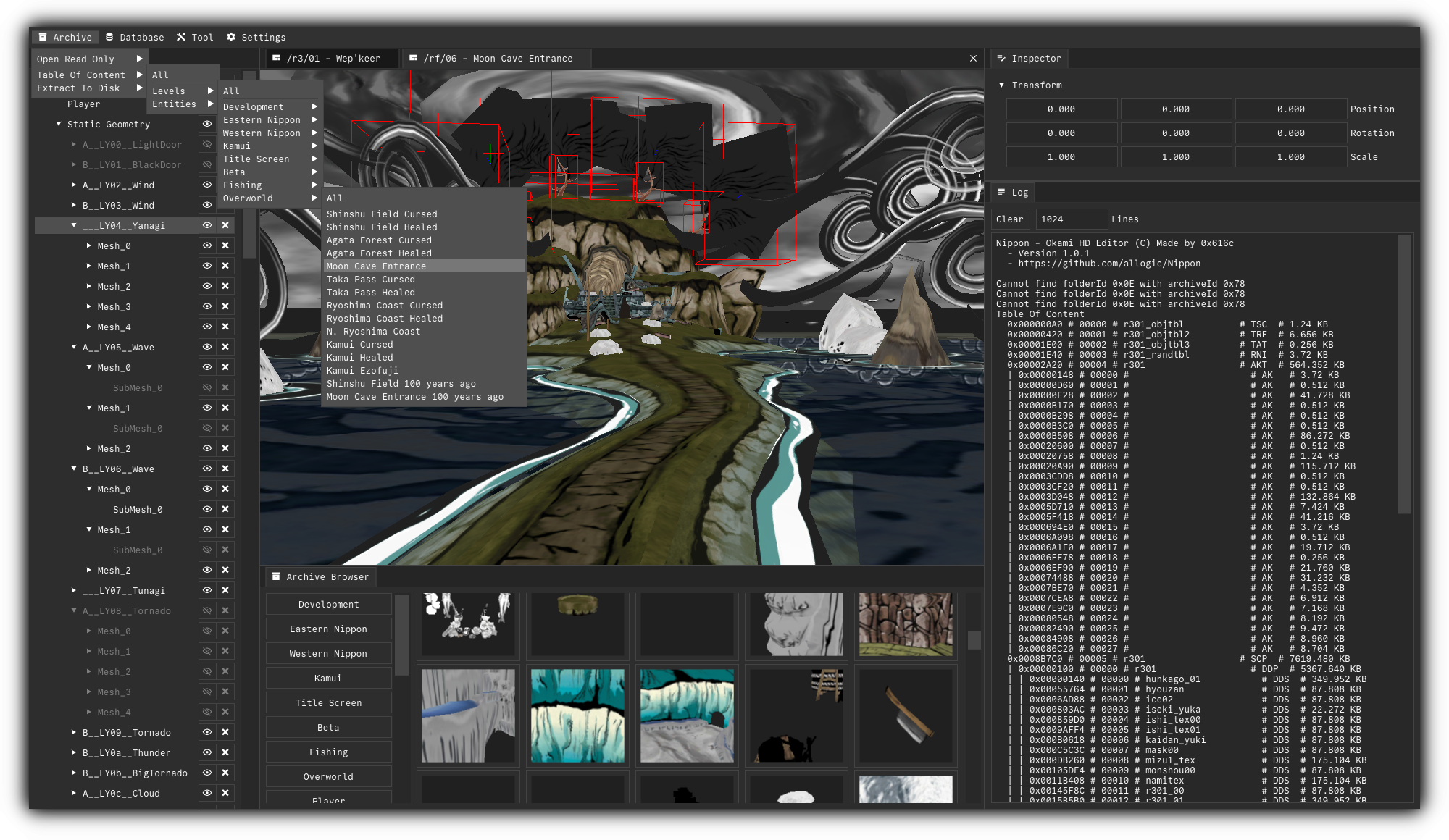The width and height of the screenshot is (1449, 840).
Task: Open Eastern Nippon in Archive Browser
Action: [328, 629]
